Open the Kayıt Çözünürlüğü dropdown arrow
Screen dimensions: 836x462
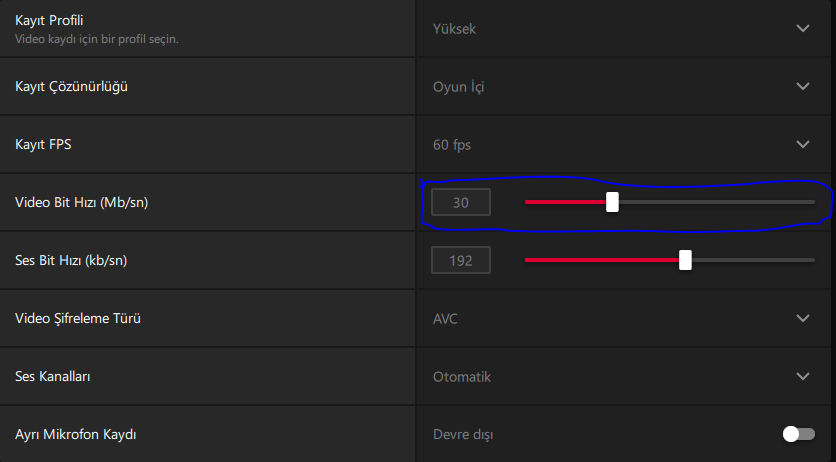(803, 86)
